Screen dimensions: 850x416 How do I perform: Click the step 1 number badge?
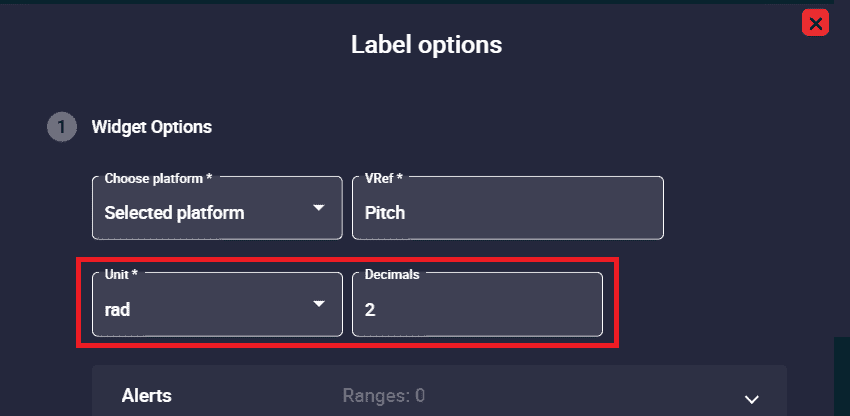coord(60,127)
